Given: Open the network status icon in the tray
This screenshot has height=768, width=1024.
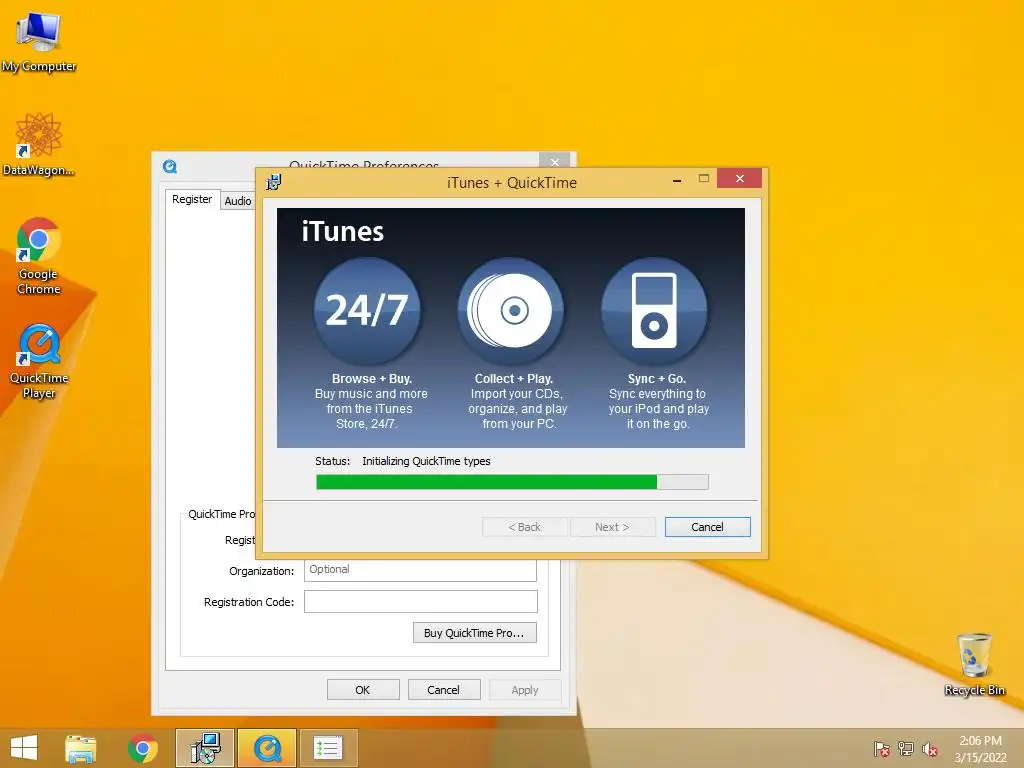Looking at the screenshot, I should [906, 749].
